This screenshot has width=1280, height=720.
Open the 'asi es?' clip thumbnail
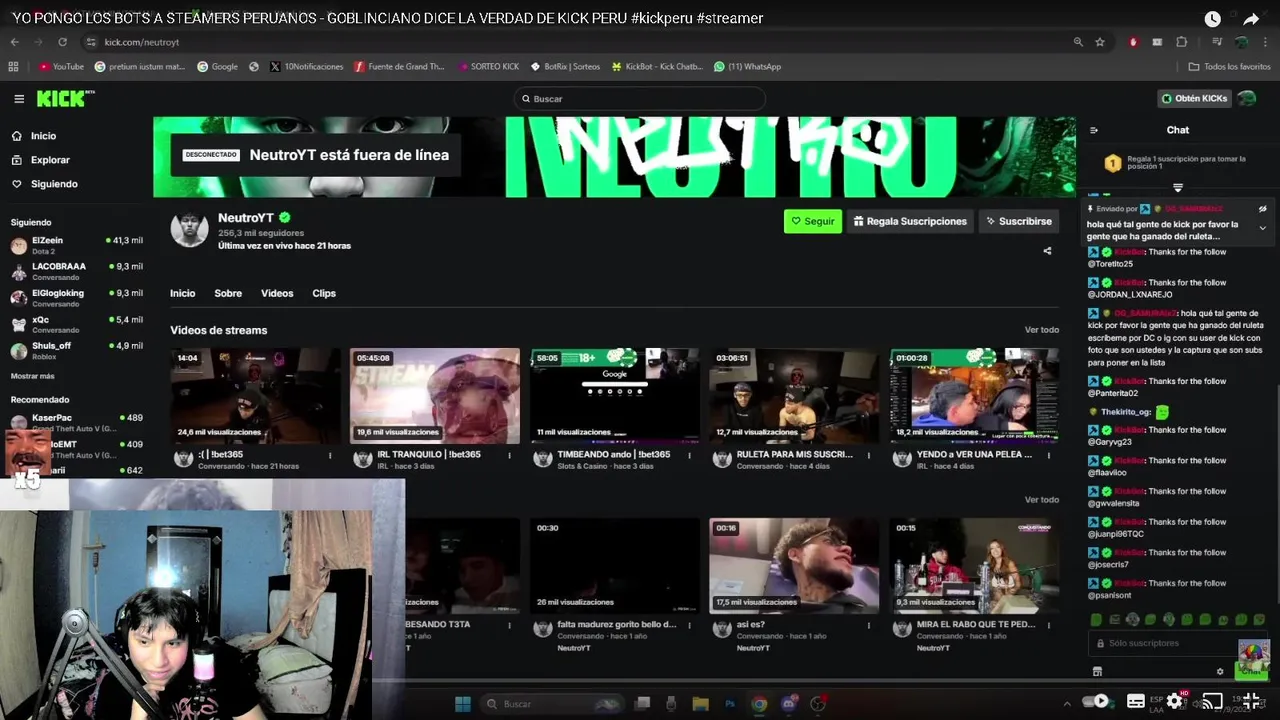point(794,566)
